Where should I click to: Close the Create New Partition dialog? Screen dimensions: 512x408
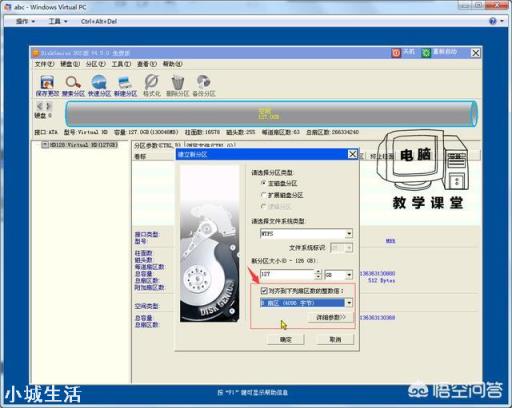pyautogui.click(x=352, y=154)
